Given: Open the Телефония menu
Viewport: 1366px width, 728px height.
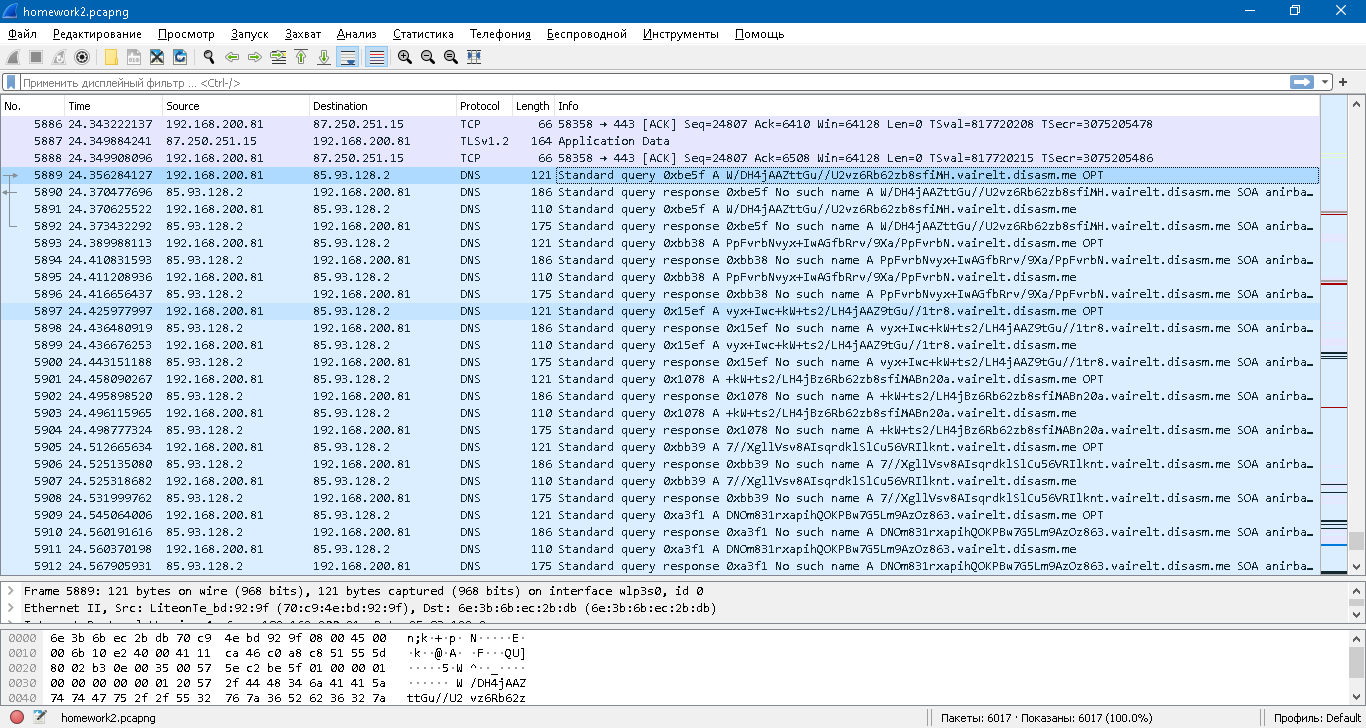Looking at the screenshot, I should [x=500, y=34].
